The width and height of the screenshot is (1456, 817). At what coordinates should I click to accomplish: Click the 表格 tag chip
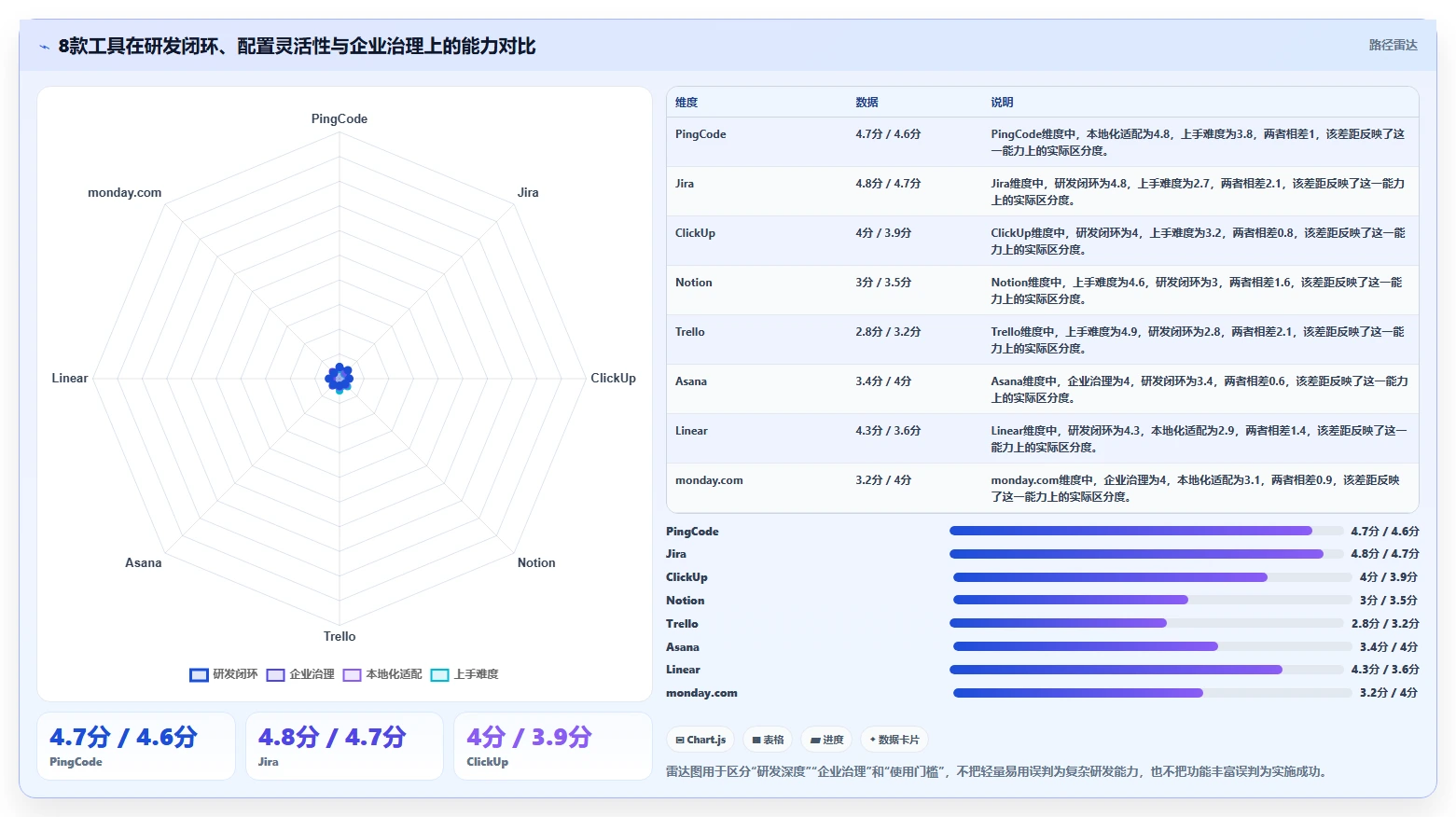point(768,740)
